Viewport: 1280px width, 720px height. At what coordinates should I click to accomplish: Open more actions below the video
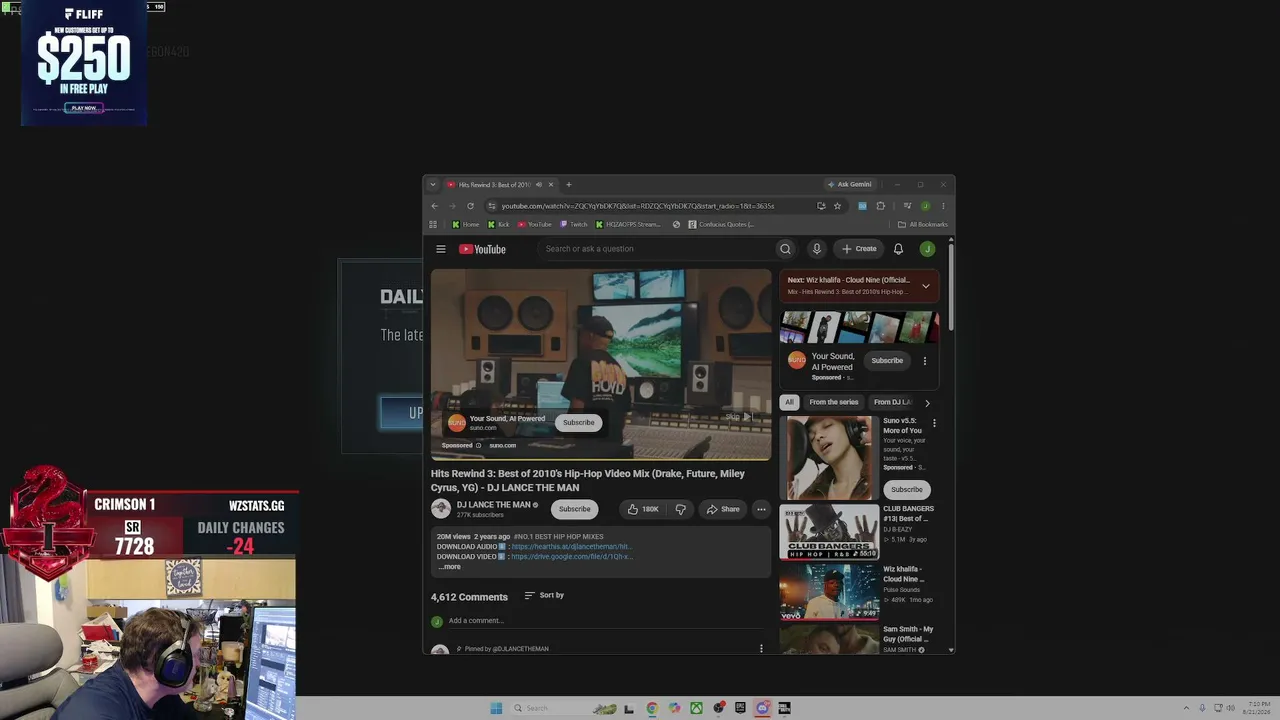(x=761, y=509)
